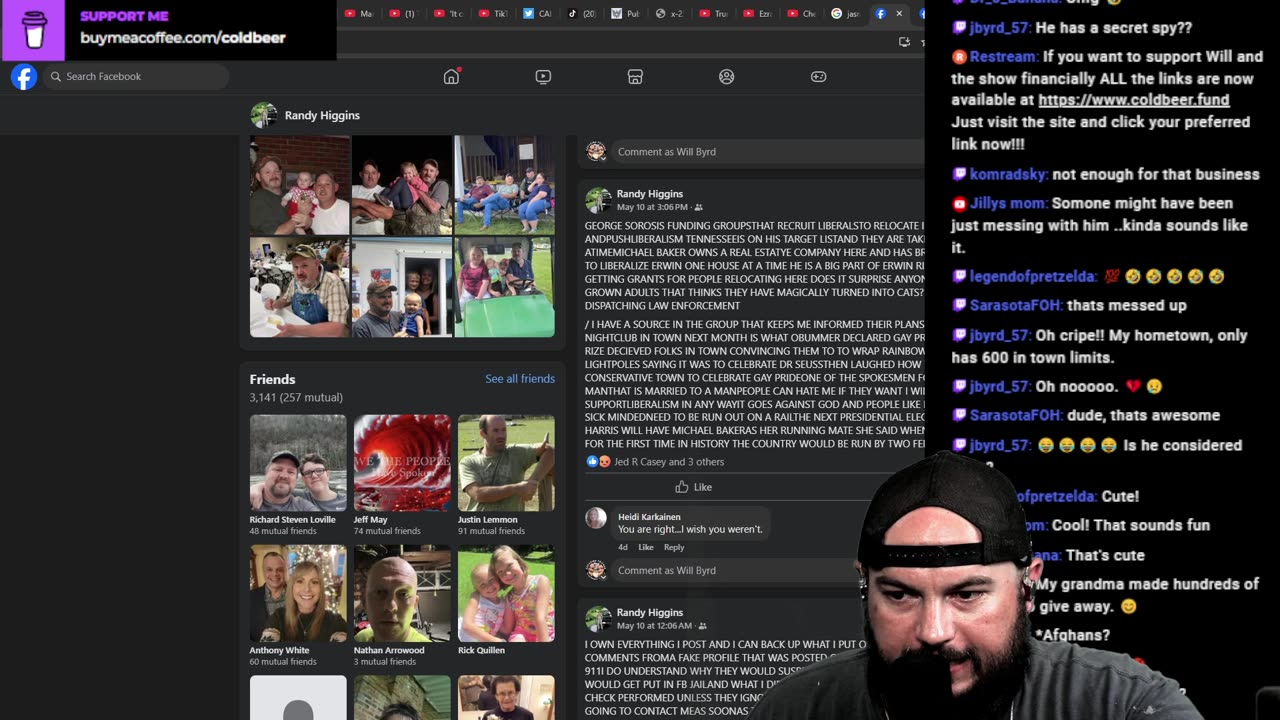This screenshot has height=720, width=1280.
Task: Go to Facebook Home icon
Action: [x=451, y=77]
